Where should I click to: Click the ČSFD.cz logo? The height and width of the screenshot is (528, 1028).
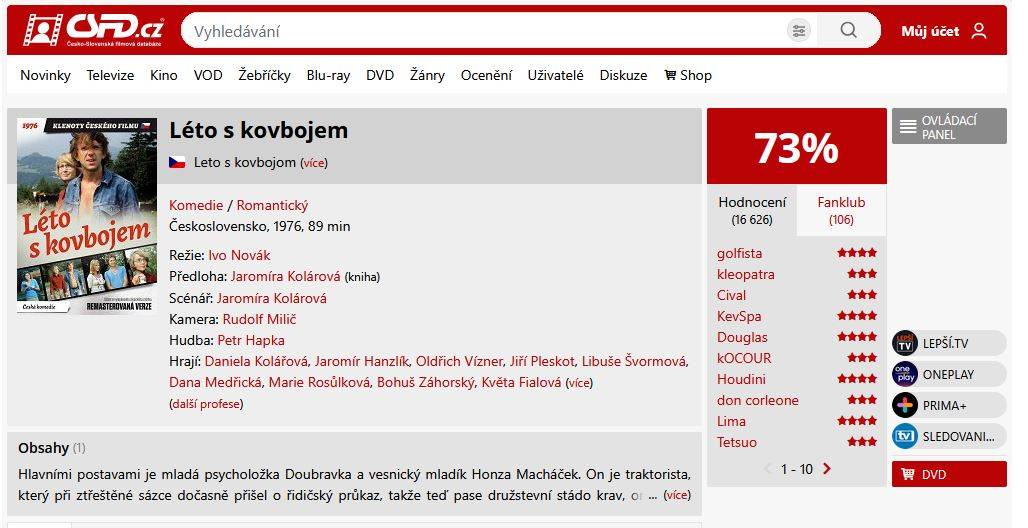(94, 30)
